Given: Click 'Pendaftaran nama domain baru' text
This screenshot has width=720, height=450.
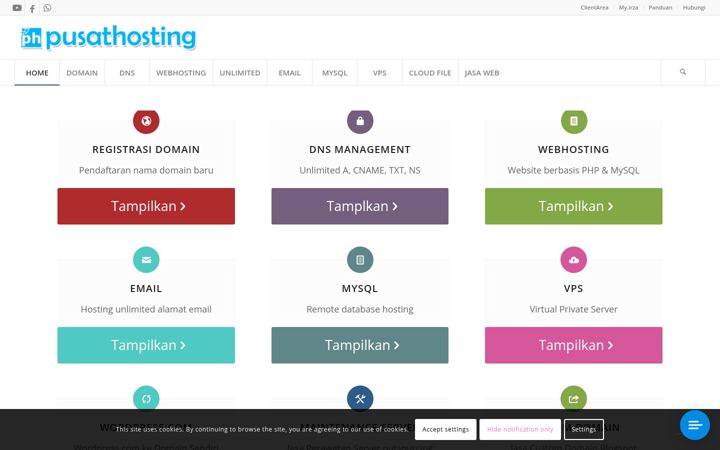Looking at the screenshot, I should (146, 170).
